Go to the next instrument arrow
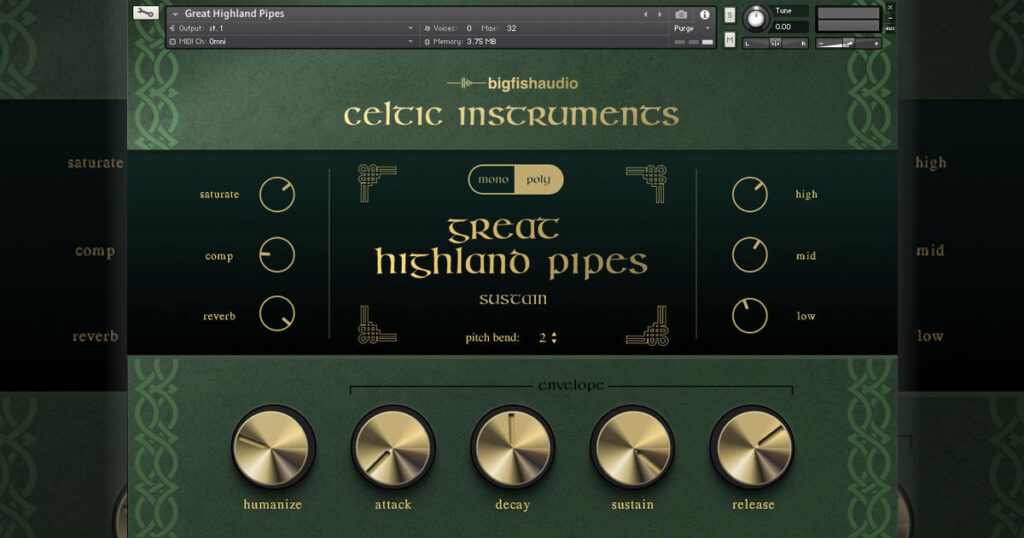 click(x=660, y=14)
